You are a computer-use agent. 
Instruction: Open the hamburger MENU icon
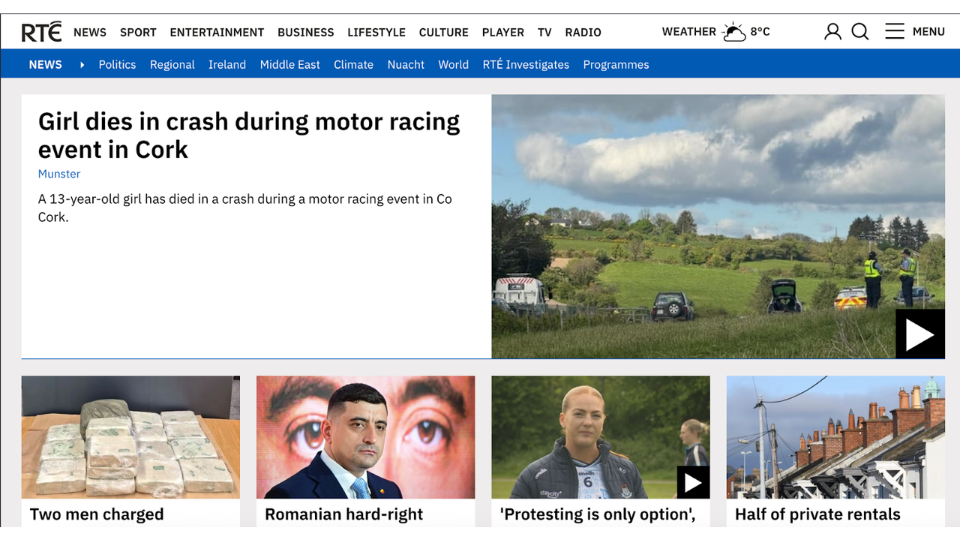[x=894, y=31]
